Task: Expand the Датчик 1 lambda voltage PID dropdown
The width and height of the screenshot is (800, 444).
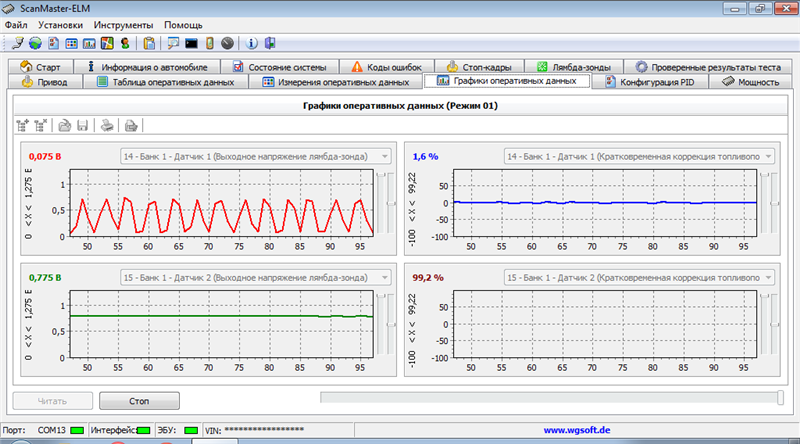Action: click(385, 157)
